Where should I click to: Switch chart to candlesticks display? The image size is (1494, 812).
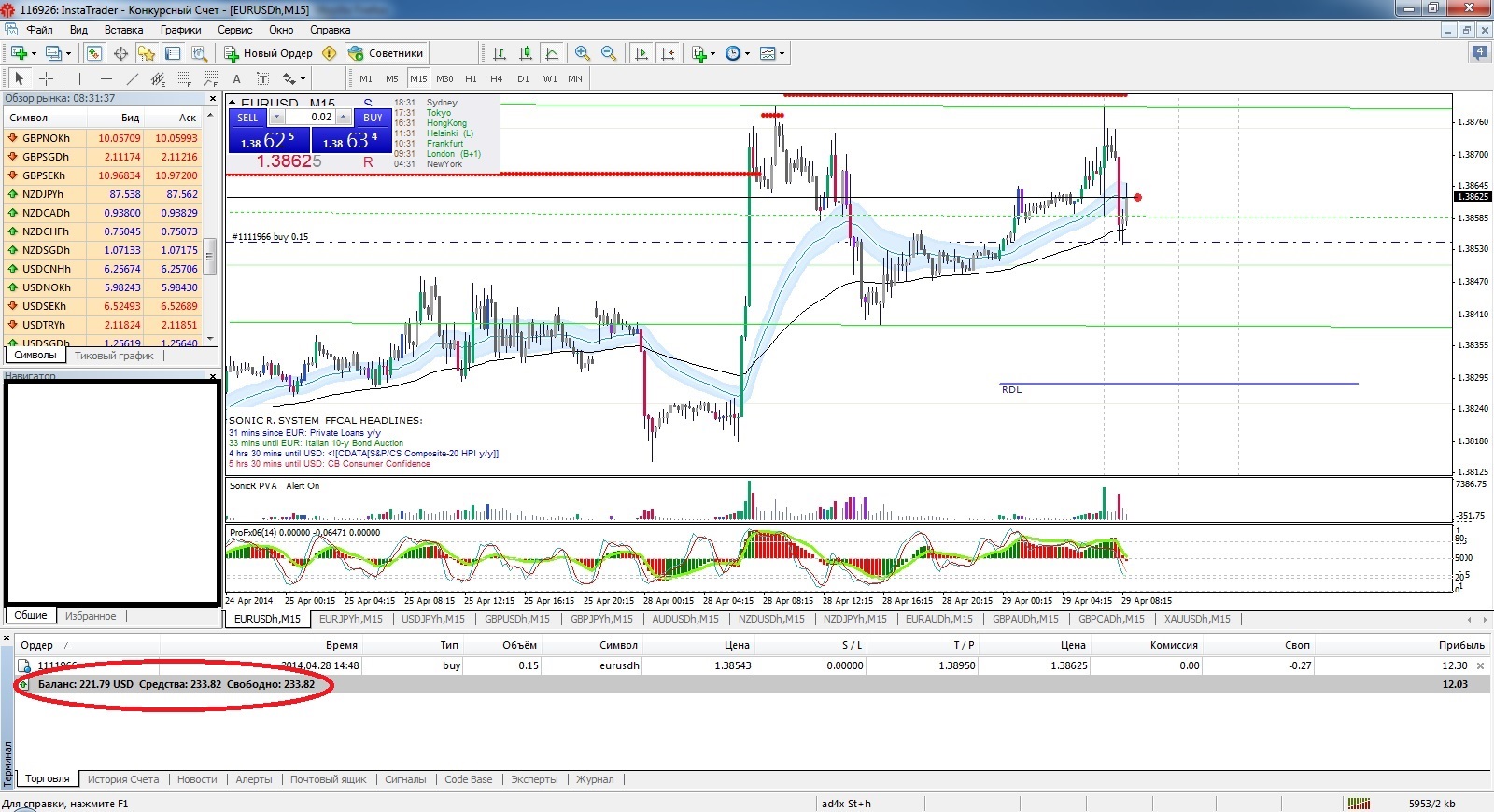(x=526, y=53)
